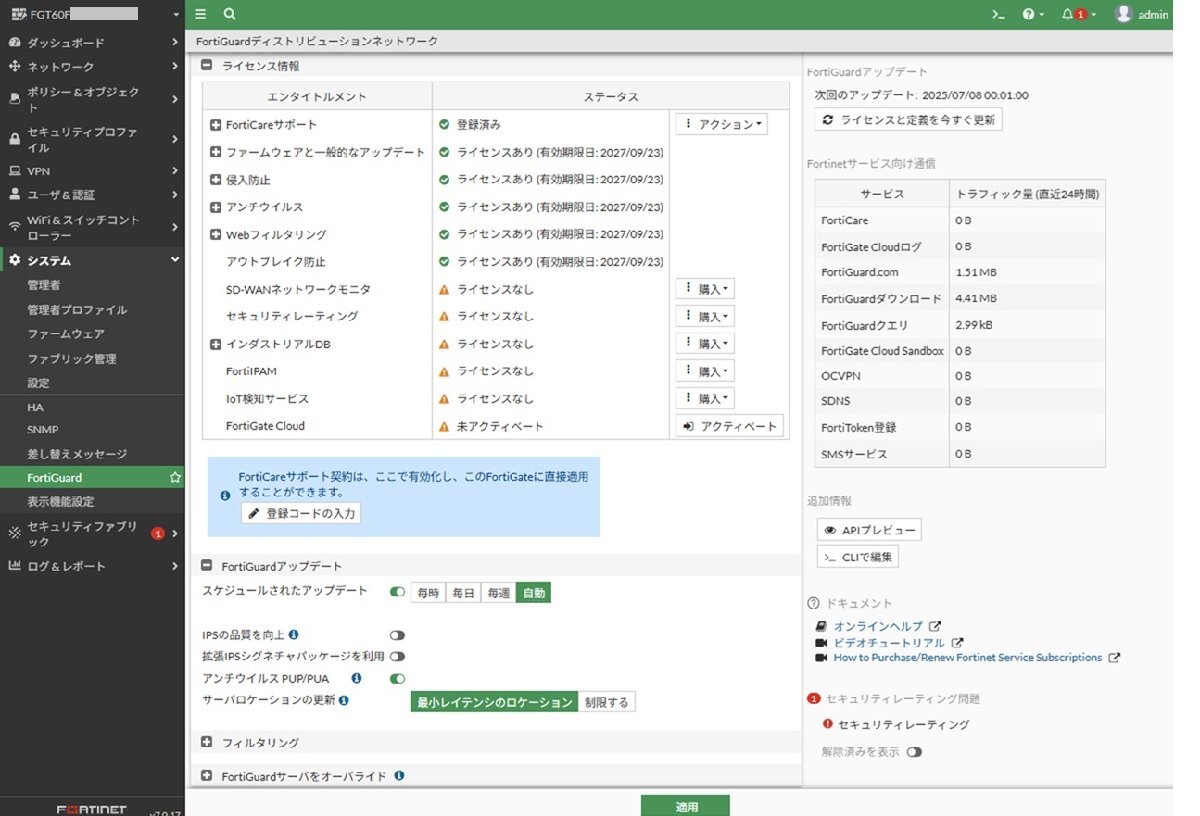Open the admin user avatar menu

(x=1141, y=14)
